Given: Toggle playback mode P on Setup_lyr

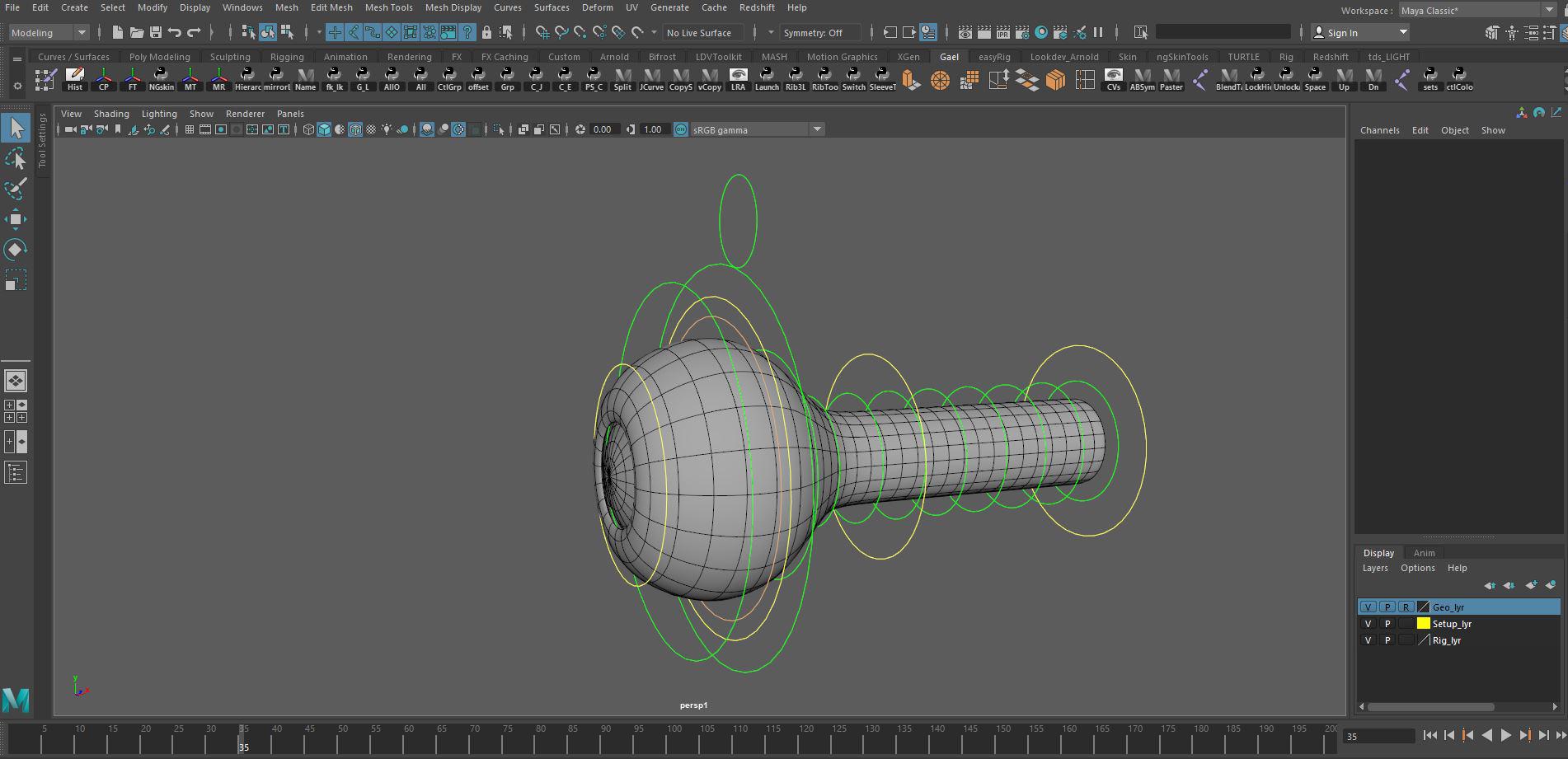Looking at the screenshot, I should click(1387, 624).
